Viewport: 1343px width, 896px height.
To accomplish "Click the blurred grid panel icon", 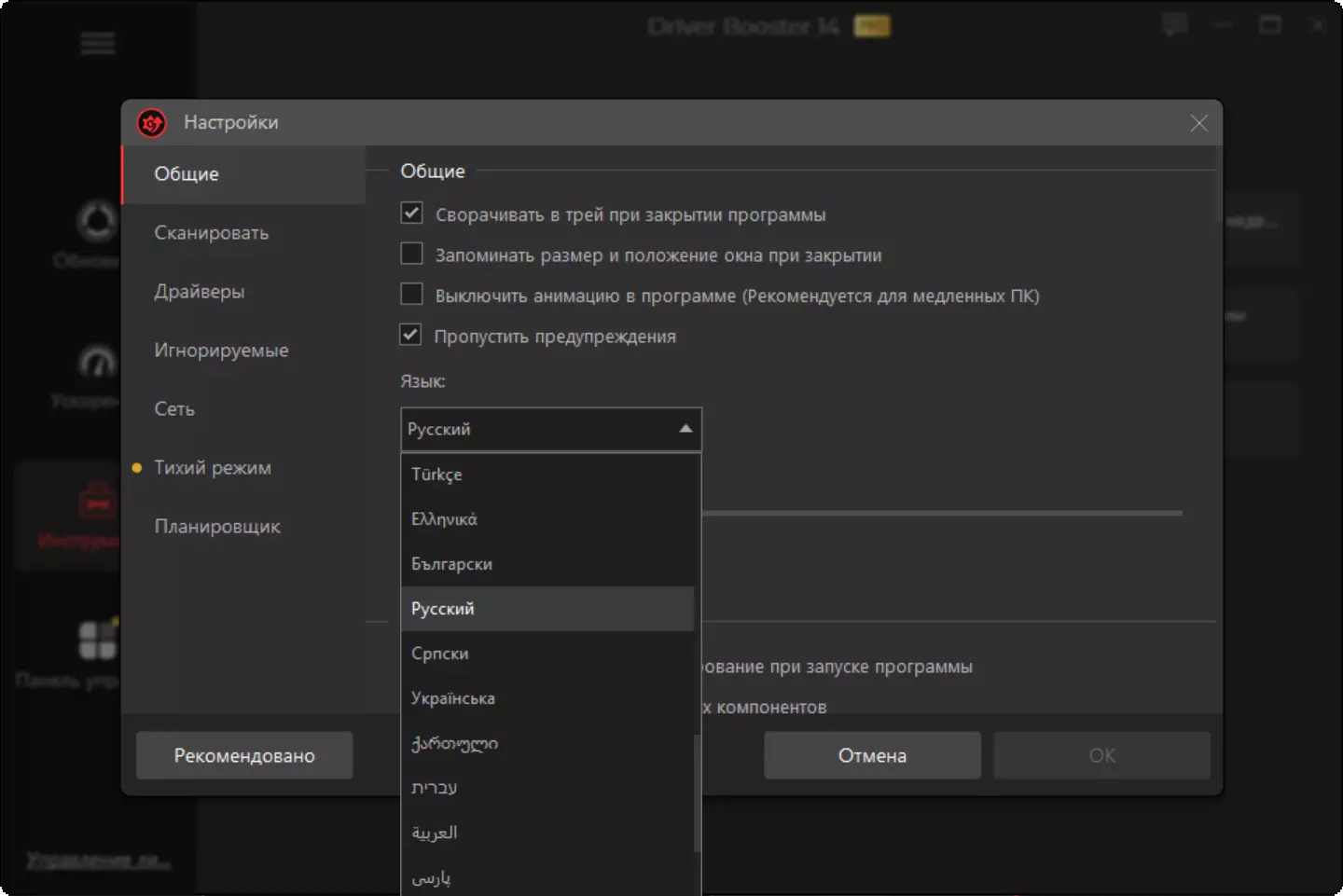I will pyautogui.click(x=97, y=641).
